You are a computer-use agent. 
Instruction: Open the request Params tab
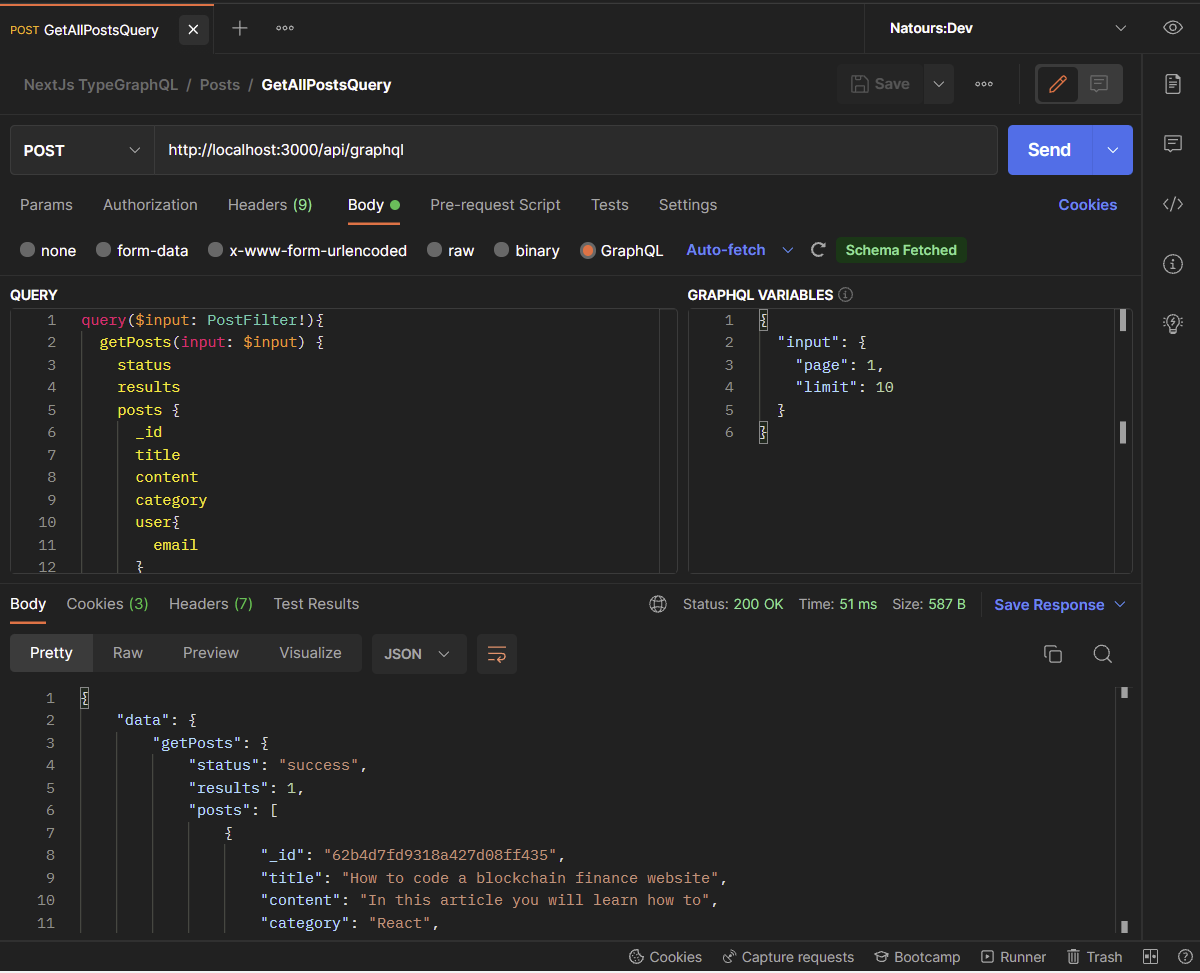pos(46,204)
